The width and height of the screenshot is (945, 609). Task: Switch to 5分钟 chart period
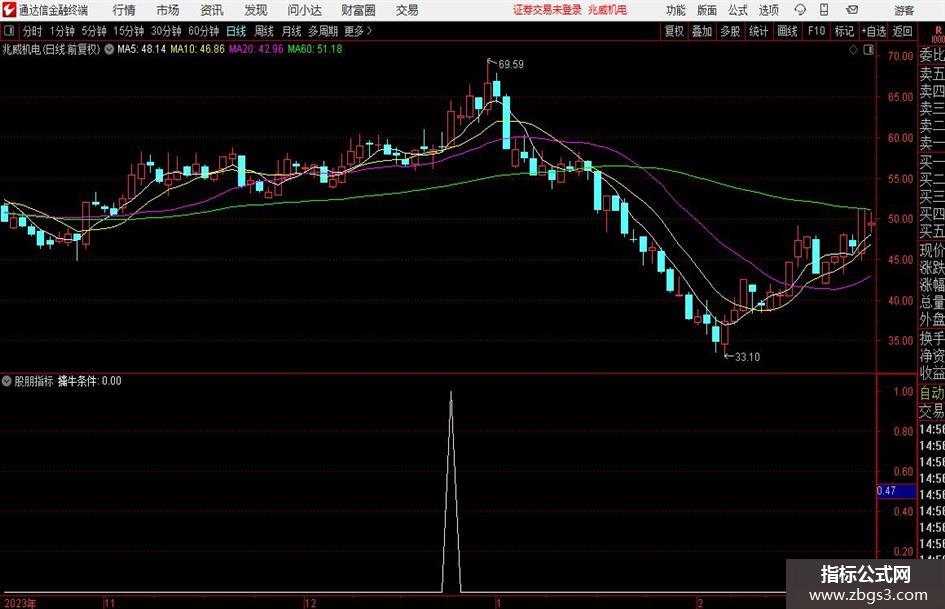94,31
